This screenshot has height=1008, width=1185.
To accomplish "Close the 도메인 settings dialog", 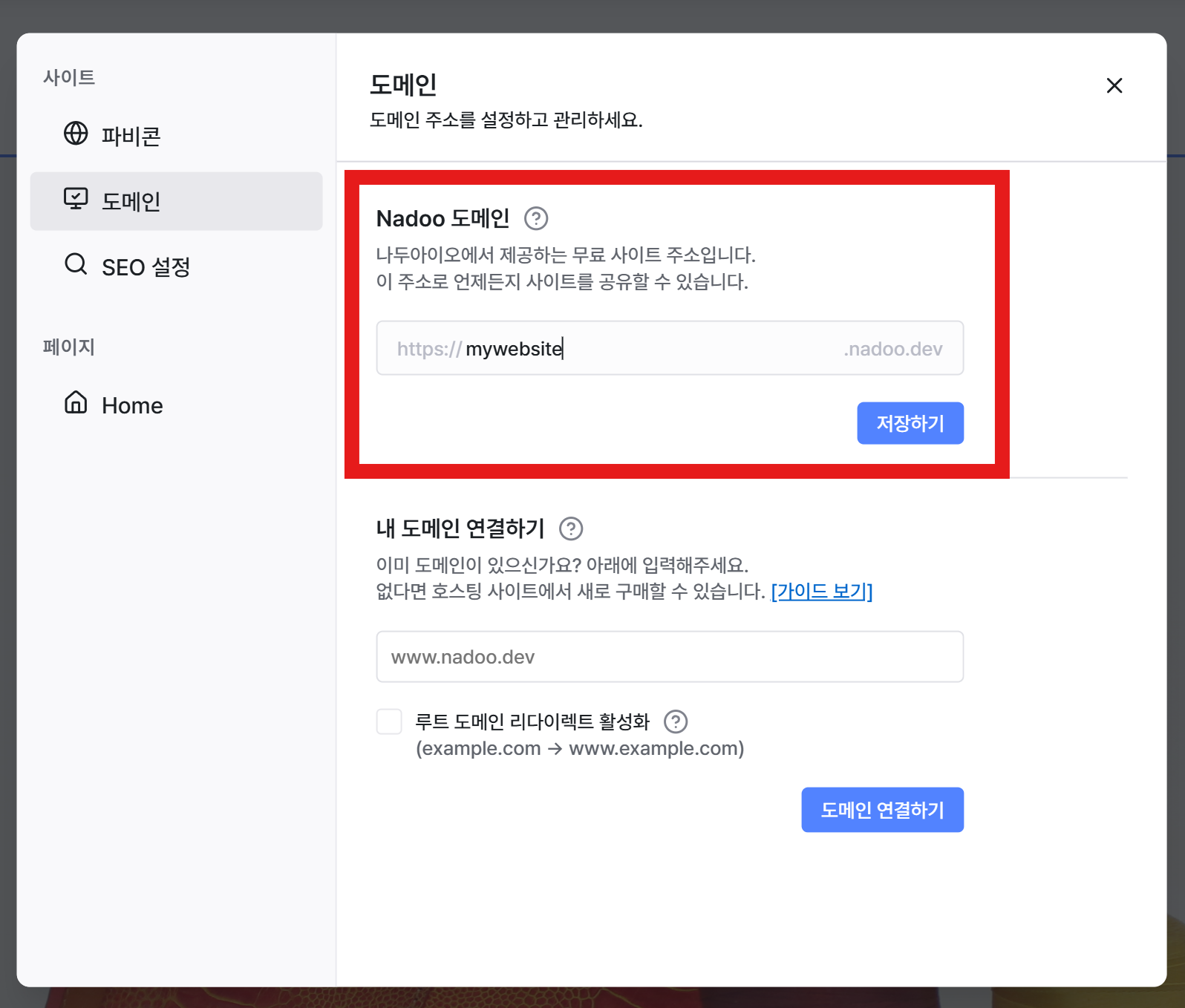I will 1114,85.
